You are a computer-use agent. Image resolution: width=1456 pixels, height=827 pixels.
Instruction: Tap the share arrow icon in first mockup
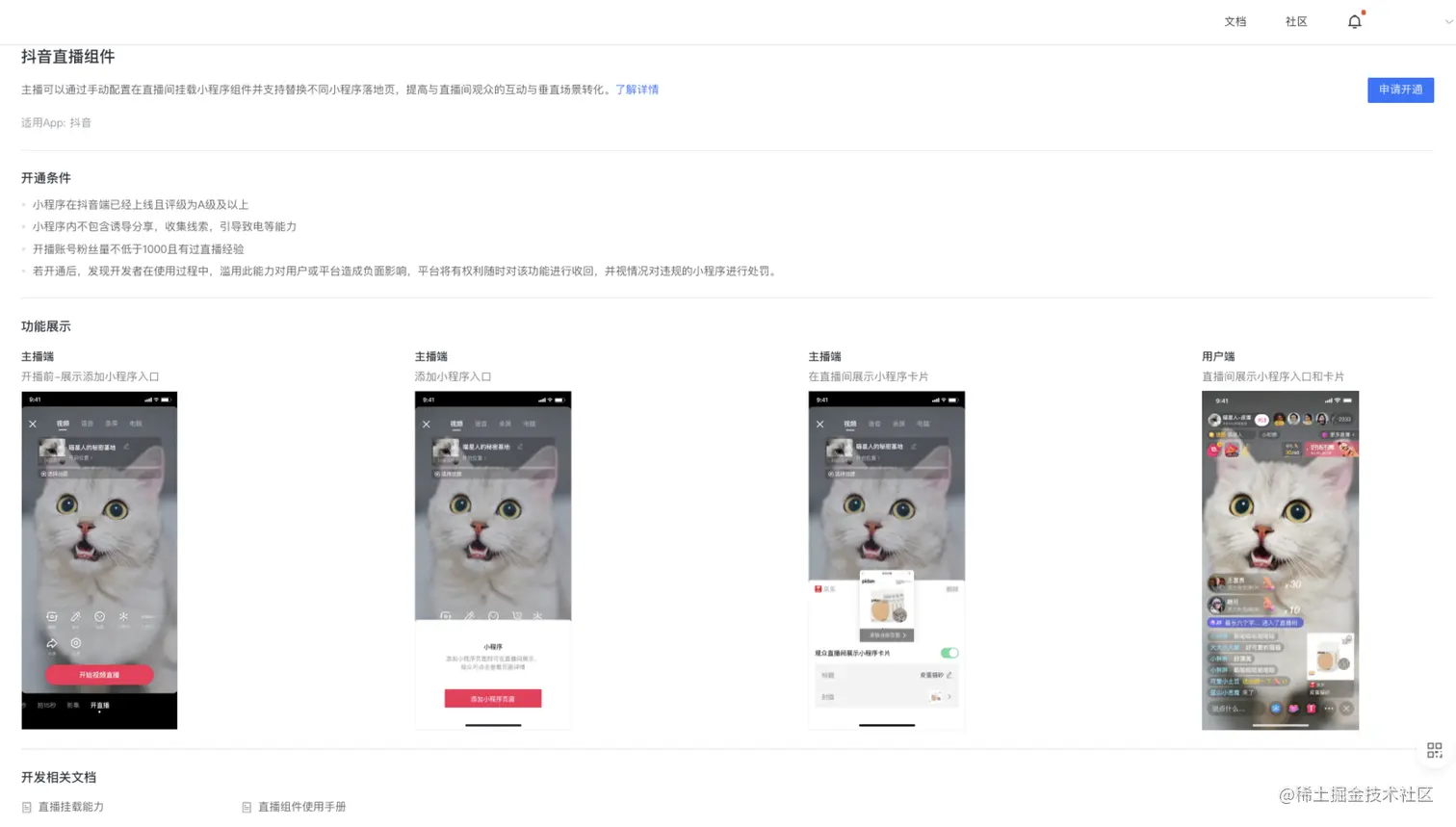[52, 643]
